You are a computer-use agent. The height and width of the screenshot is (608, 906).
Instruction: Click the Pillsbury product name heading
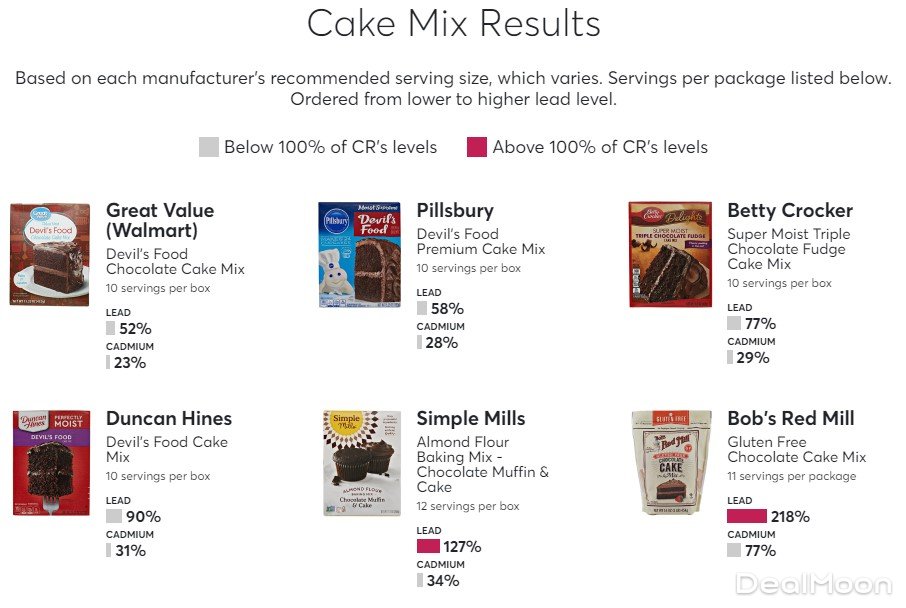point(455,211)
